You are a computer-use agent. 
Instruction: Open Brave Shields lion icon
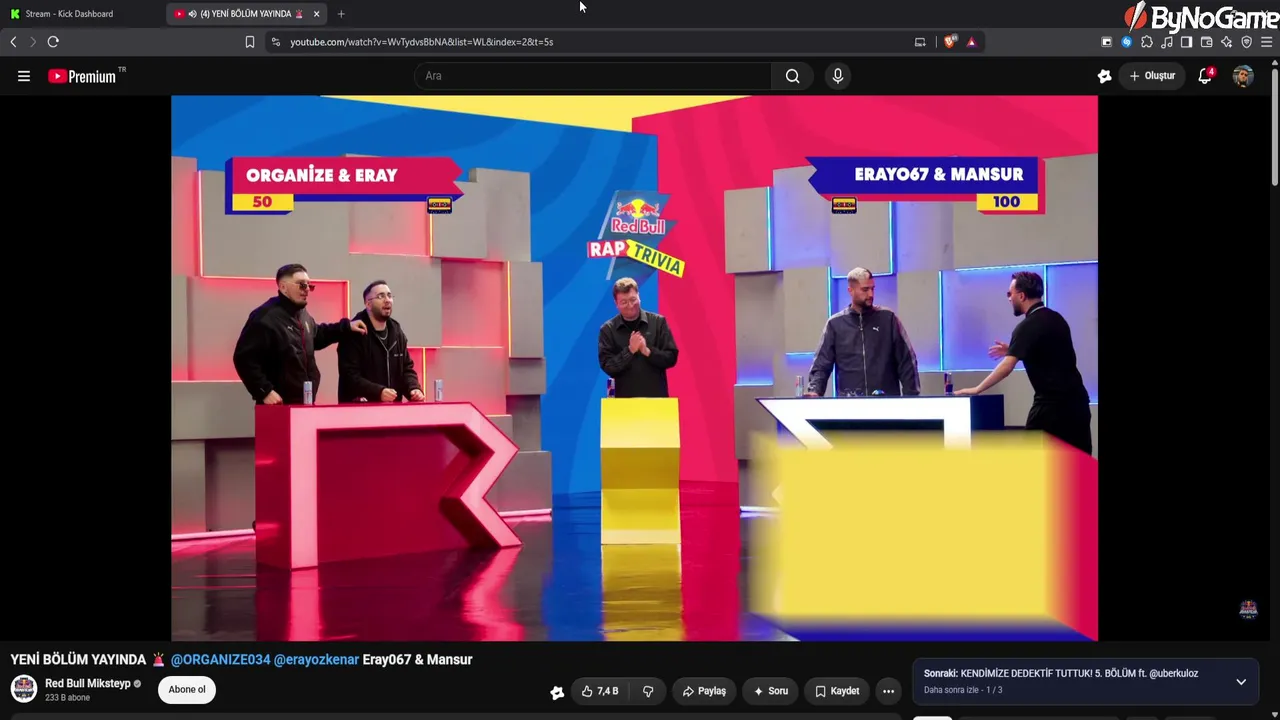point(950,42)
